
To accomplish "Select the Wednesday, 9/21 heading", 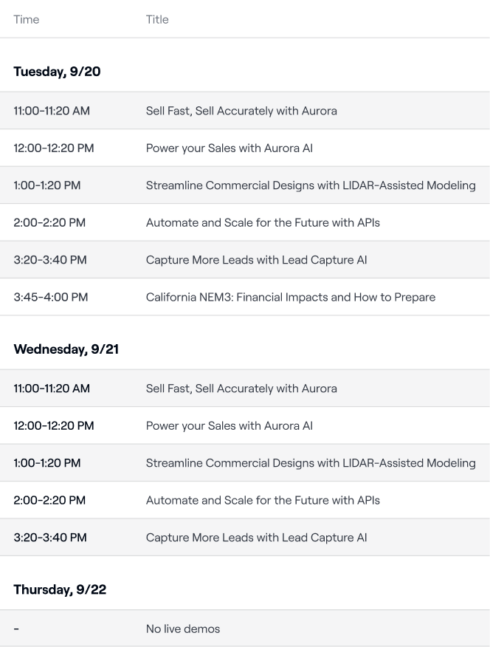I will (x=66, y=349).
